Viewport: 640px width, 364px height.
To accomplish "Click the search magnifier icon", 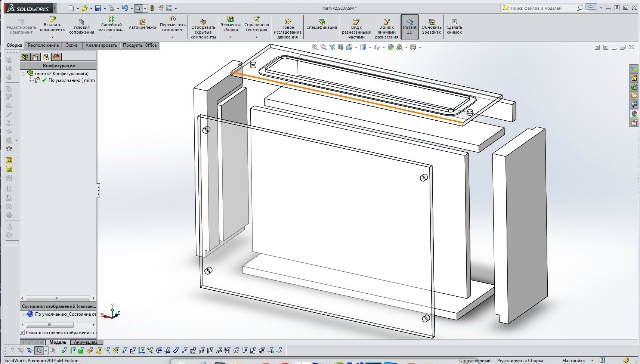I will point(580,8).
